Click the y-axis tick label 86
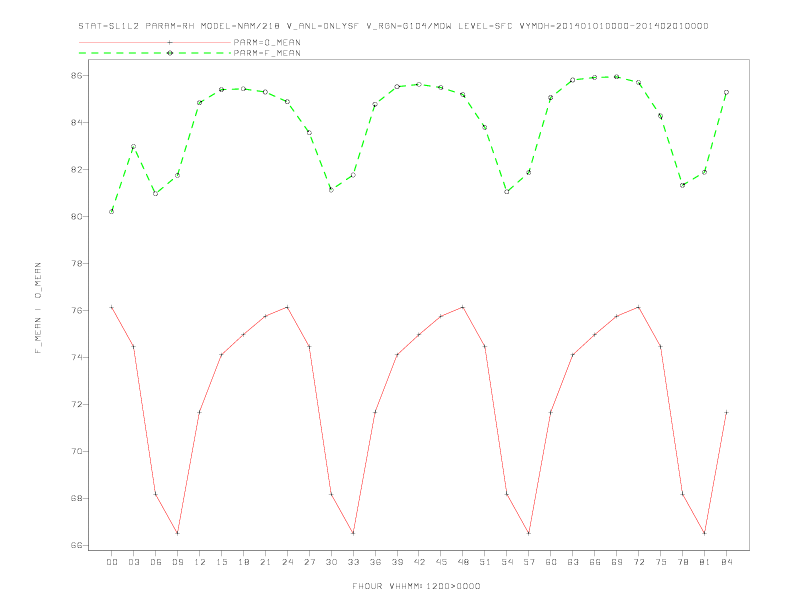This screenshot has height=612, width=792. 77,76
